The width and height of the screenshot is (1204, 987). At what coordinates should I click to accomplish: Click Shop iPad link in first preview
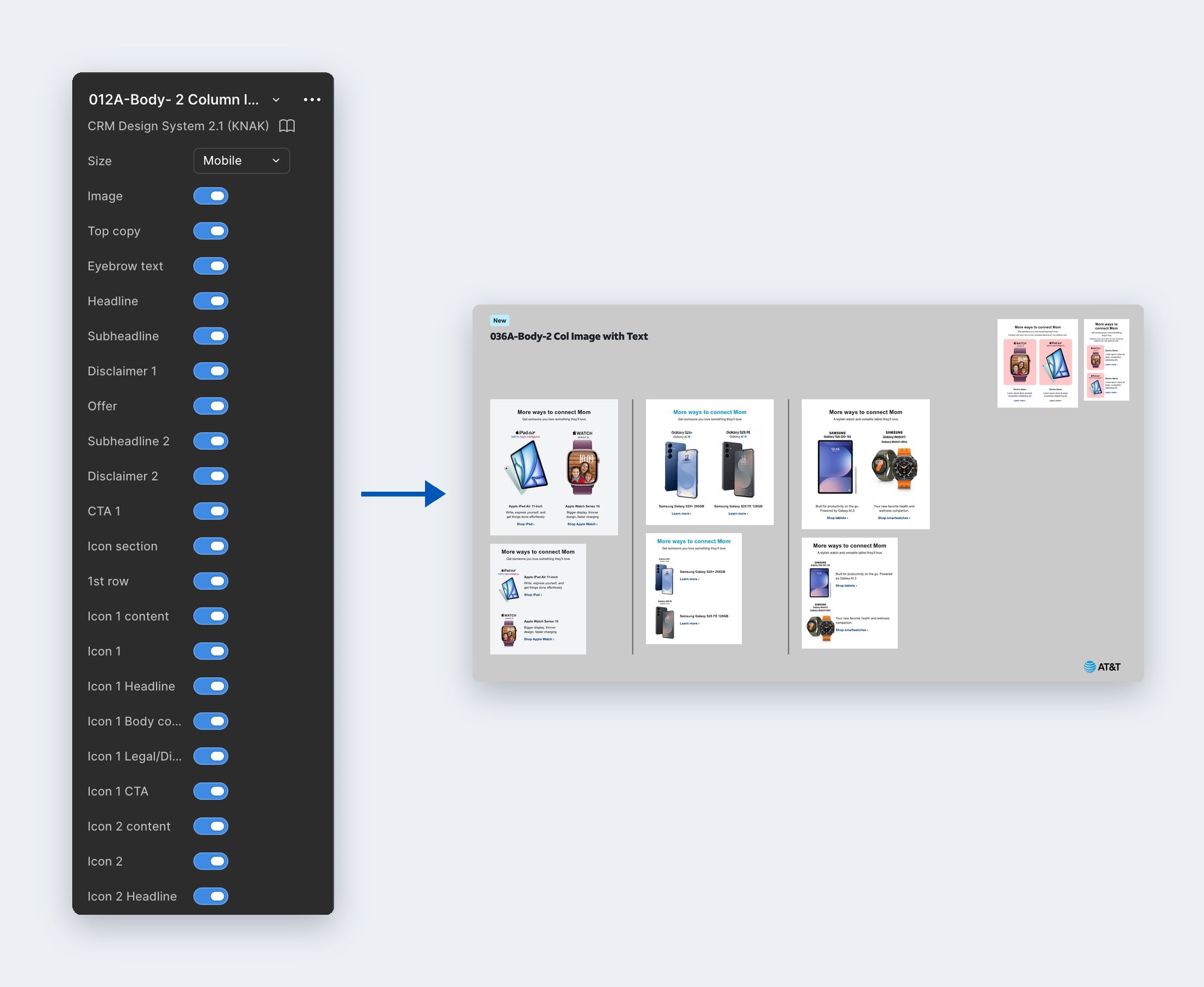[526, 524]
